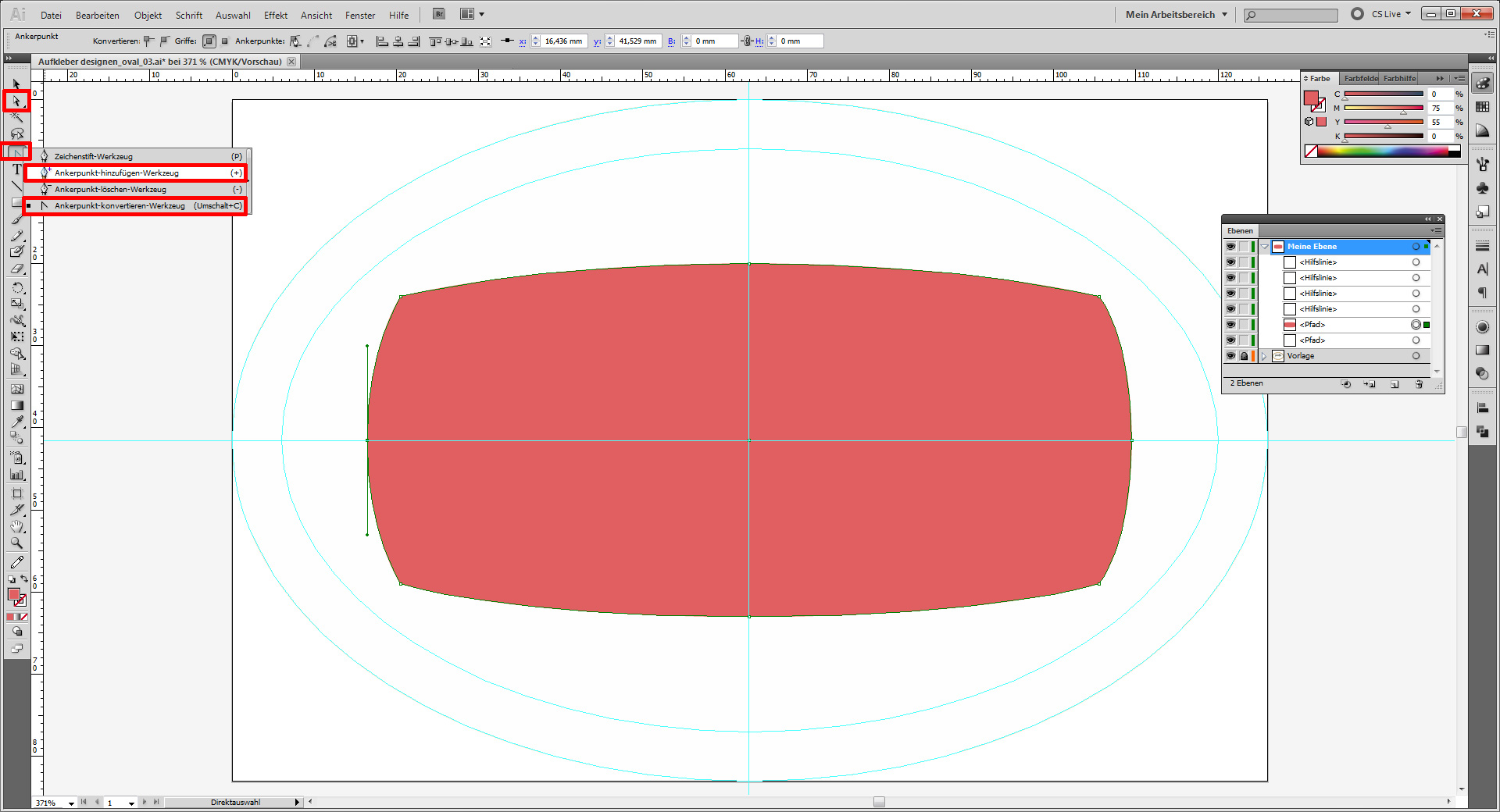This screenshot has width=1500, height=812.
Task: Click the X coordinate input field
Action: [x=563, y=41]
